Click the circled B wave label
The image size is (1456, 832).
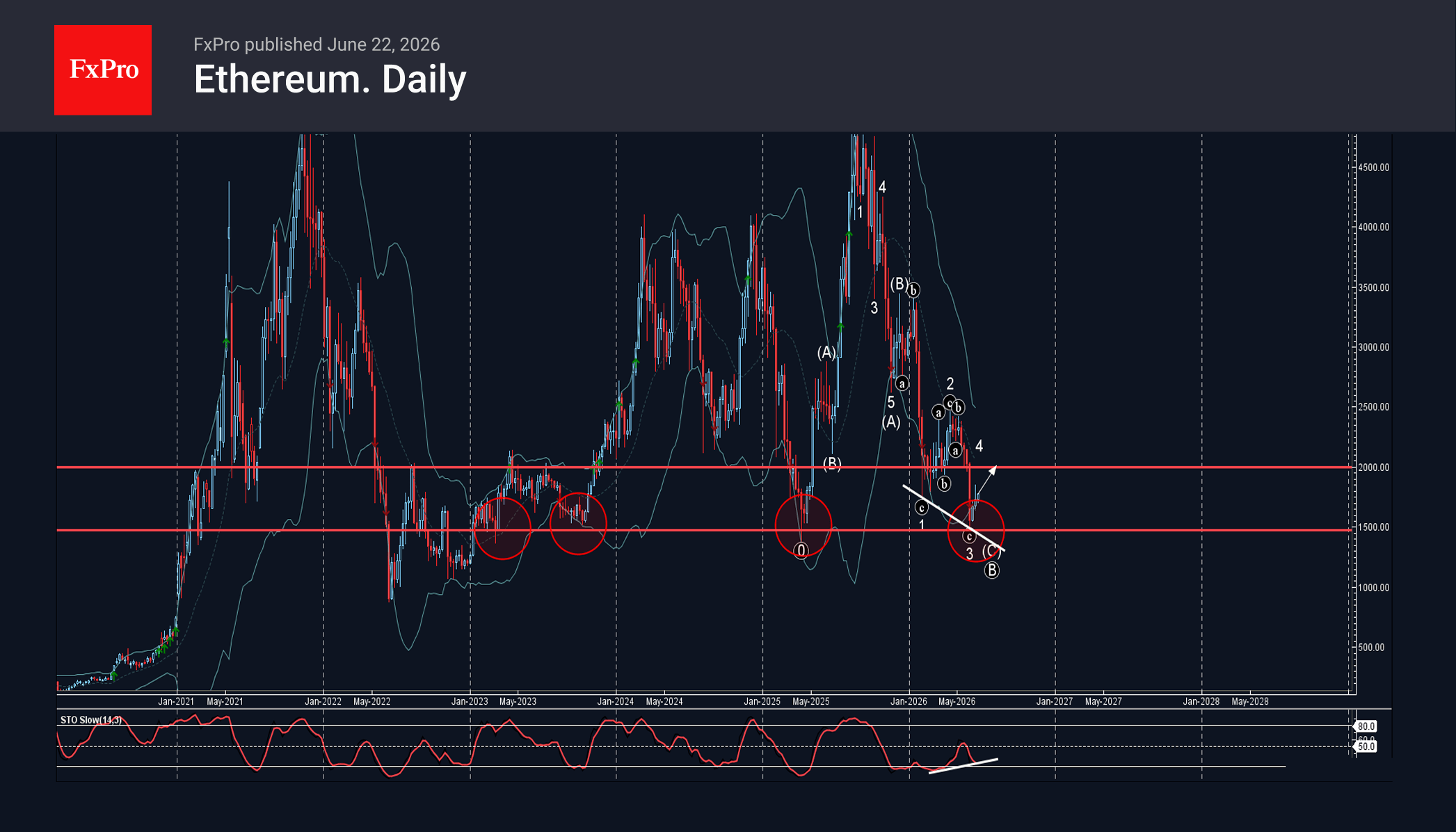pyautogui.click(x=992, y=570)
